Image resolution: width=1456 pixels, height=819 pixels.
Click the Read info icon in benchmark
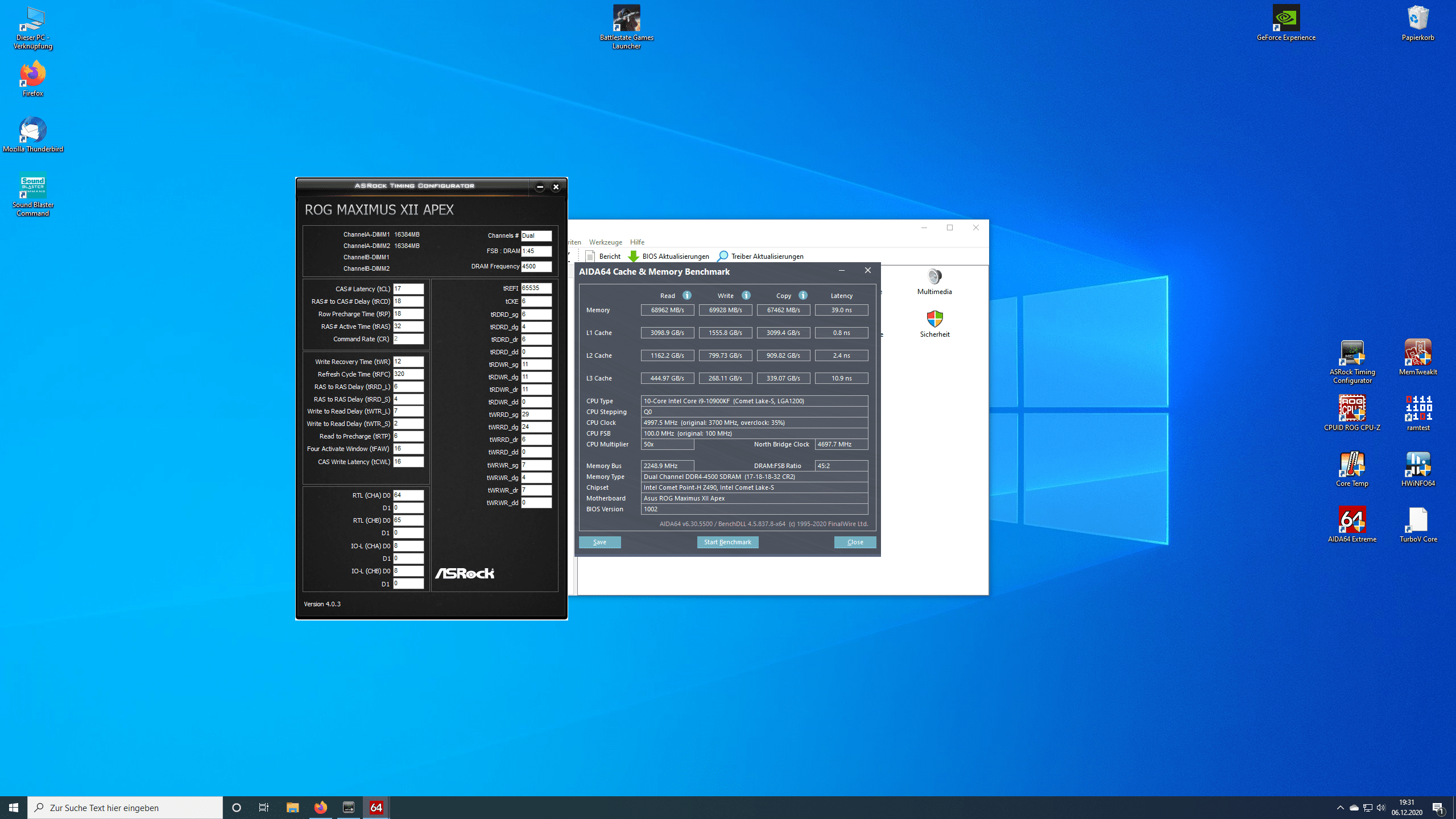click(x=687, y=295)
